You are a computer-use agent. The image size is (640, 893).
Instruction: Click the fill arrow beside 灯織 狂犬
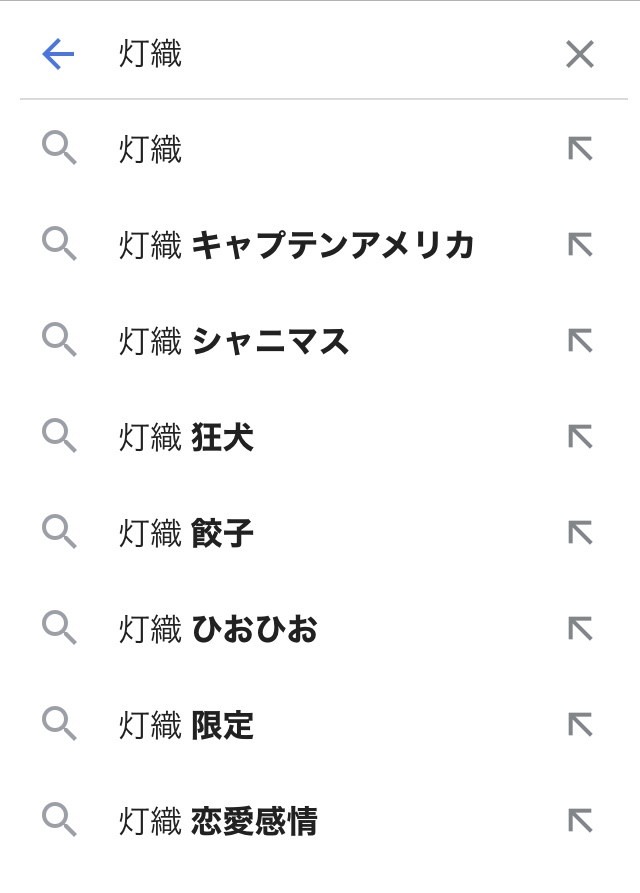(x=580, y=437)
